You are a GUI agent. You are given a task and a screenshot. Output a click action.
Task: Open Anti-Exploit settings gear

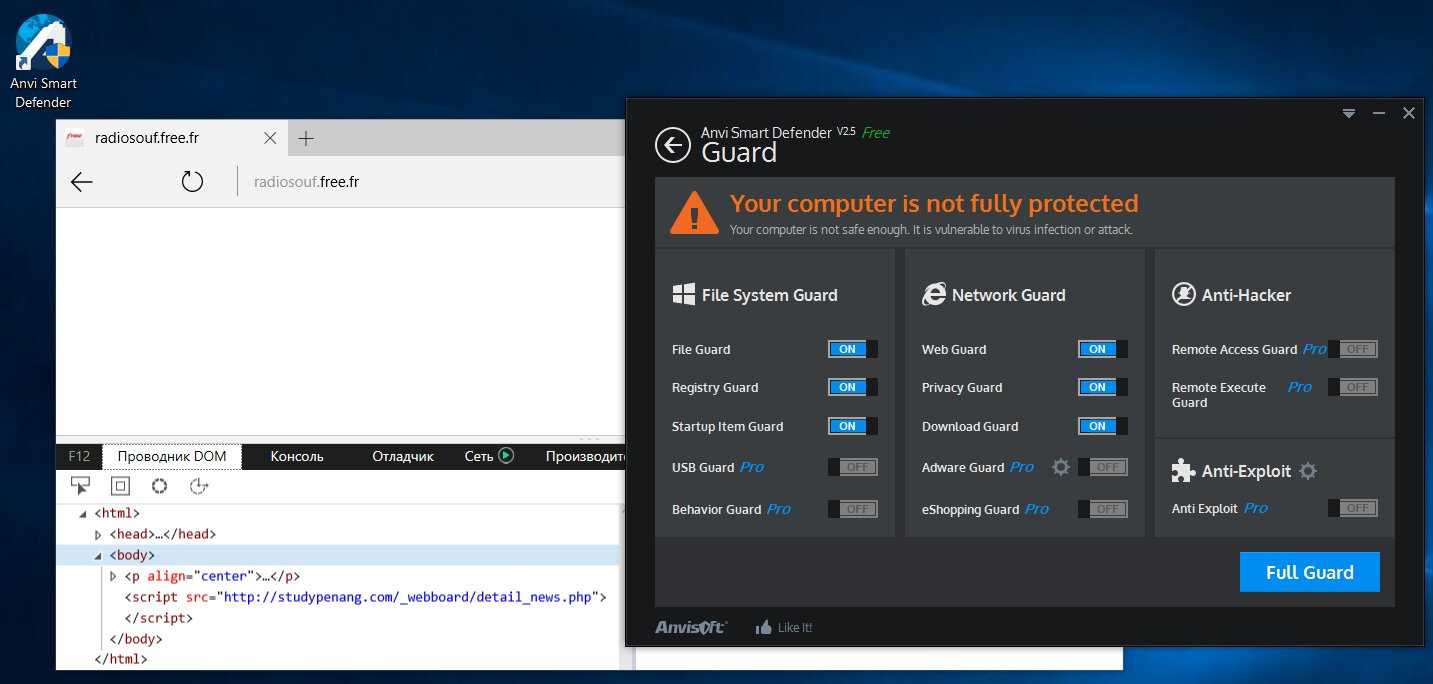click(1308, 471)
